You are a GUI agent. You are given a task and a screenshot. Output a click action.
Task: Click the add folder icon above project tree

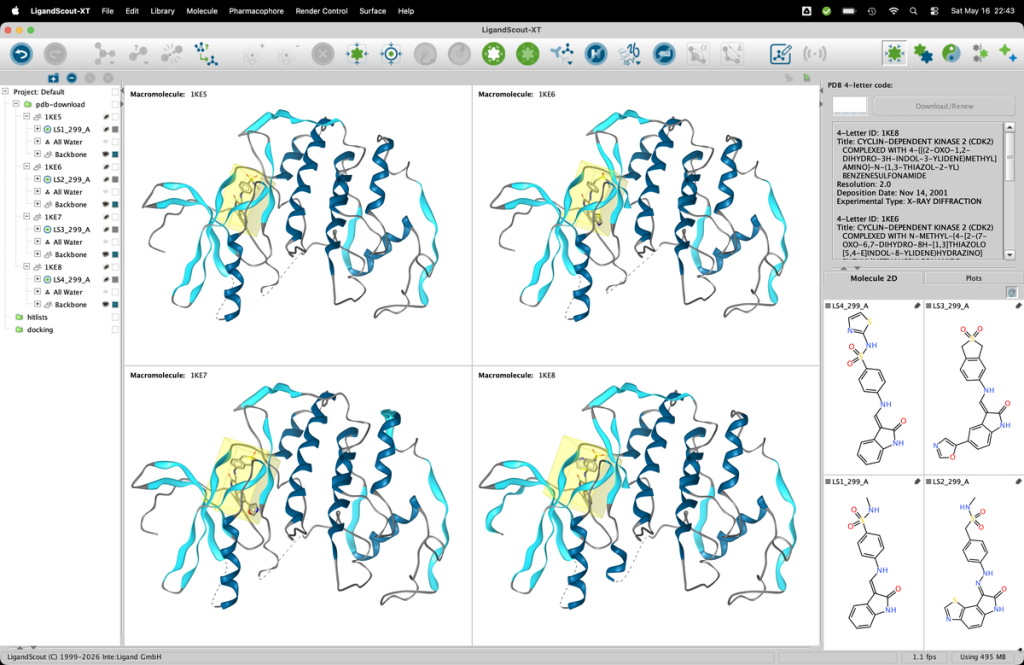tap(54, 78)
